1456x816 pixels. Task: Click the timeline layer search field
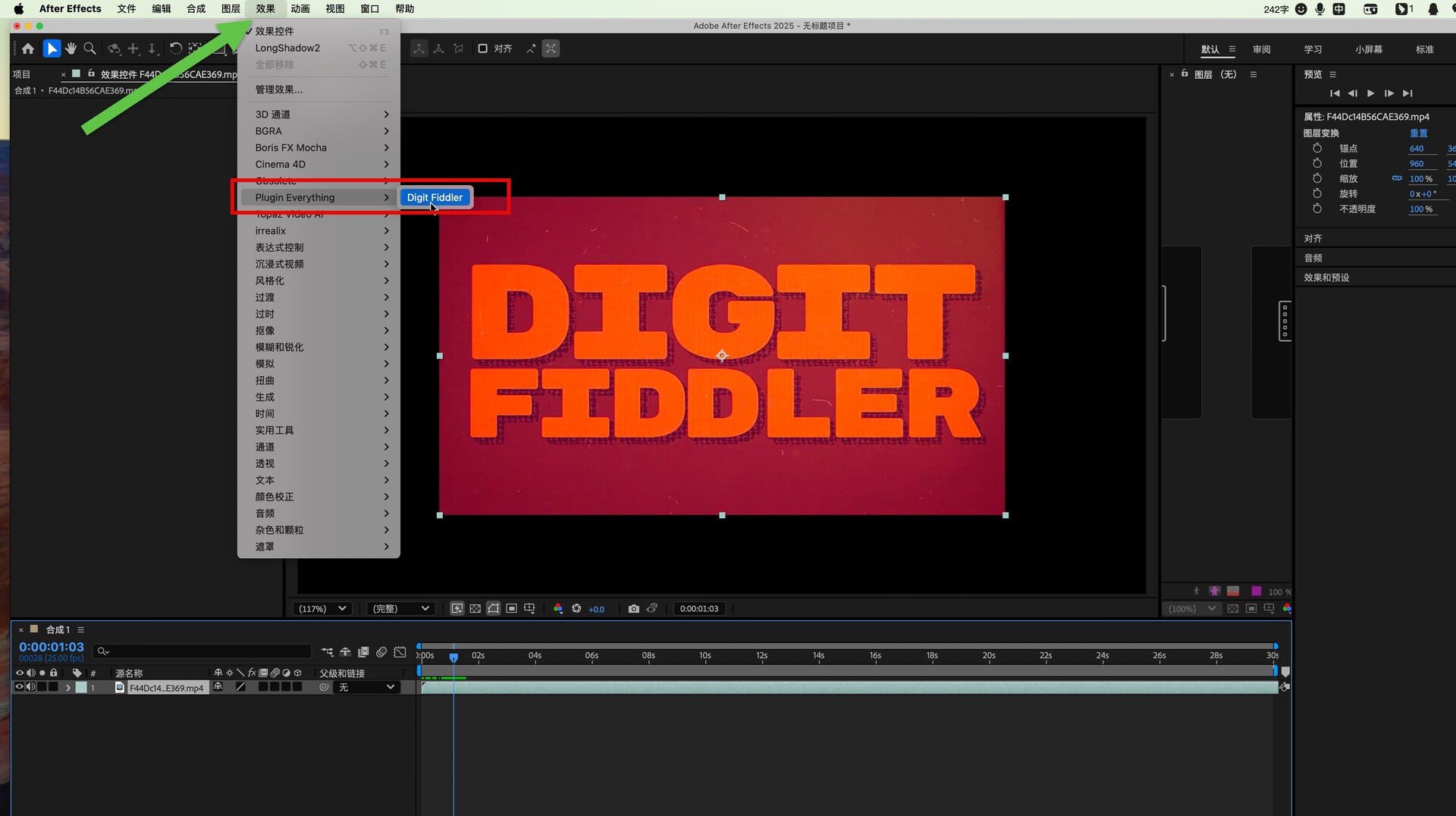click(205, 651)
